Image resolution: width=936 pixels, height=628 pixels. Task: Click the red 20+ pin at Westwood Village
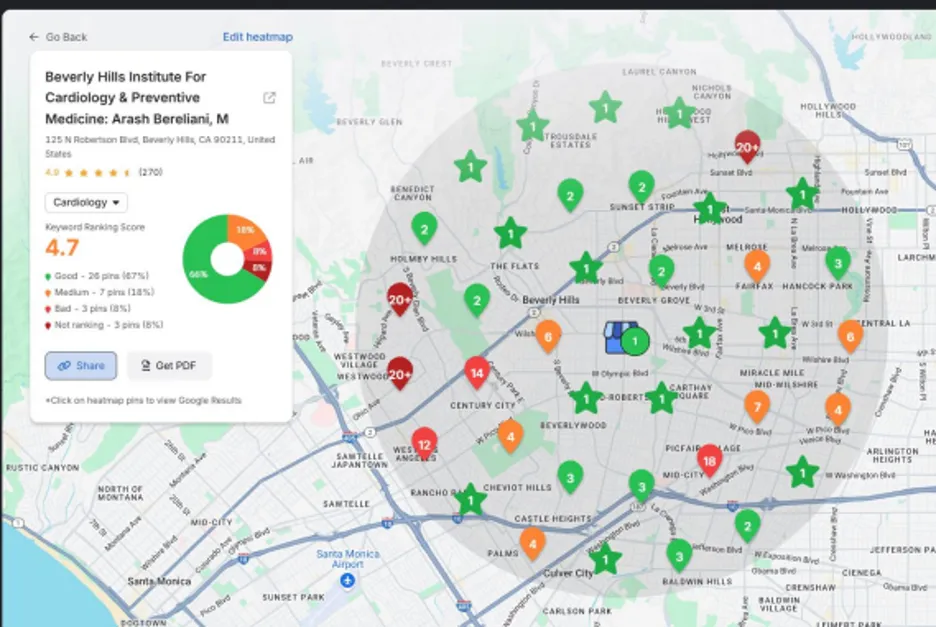click(x=400, y=374)
